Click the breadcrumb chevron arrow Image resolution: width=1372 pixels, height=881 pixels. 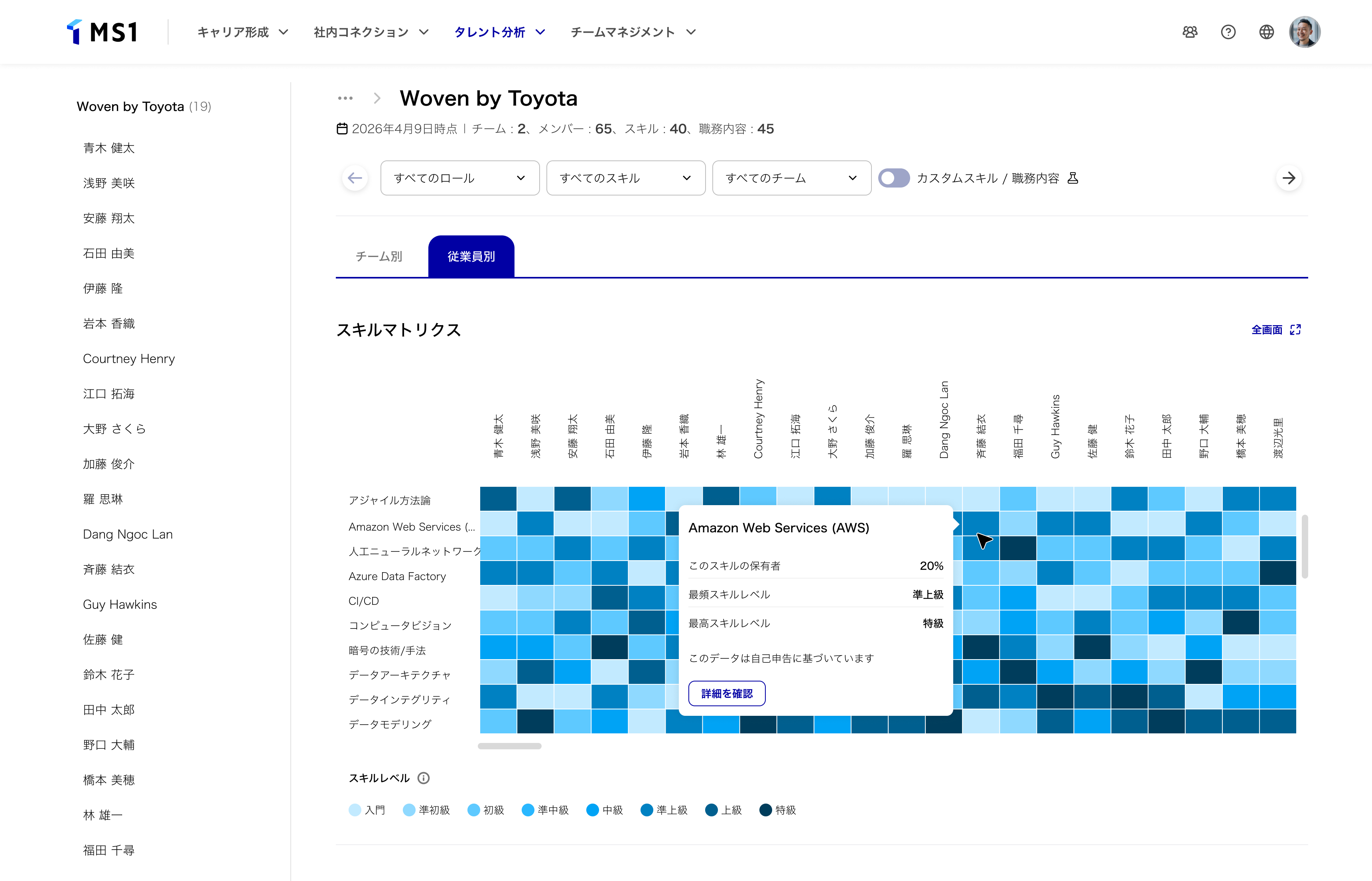377,99
